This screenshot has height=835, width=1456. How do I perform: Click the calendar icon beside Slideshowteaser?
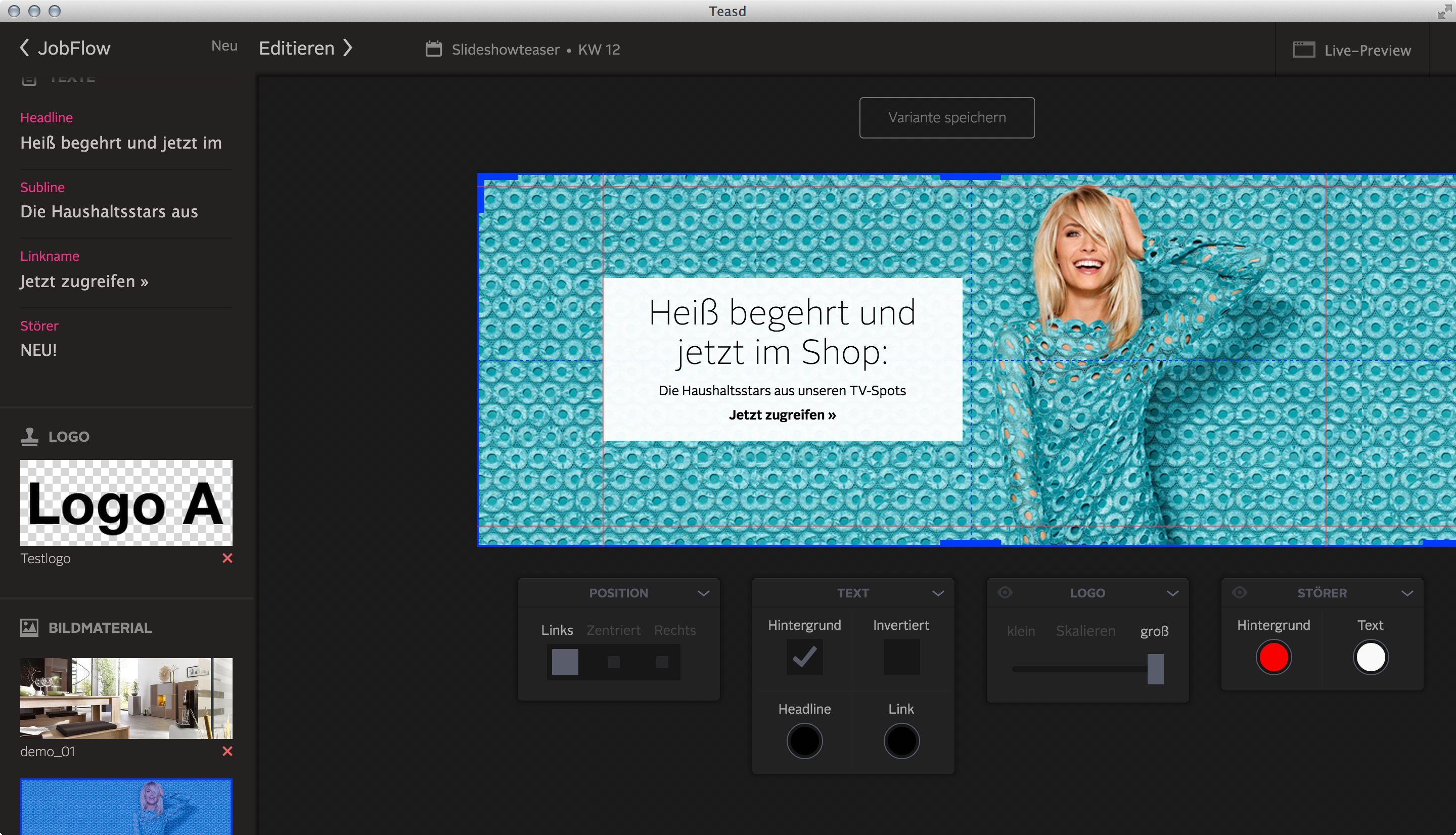(434, 50)
